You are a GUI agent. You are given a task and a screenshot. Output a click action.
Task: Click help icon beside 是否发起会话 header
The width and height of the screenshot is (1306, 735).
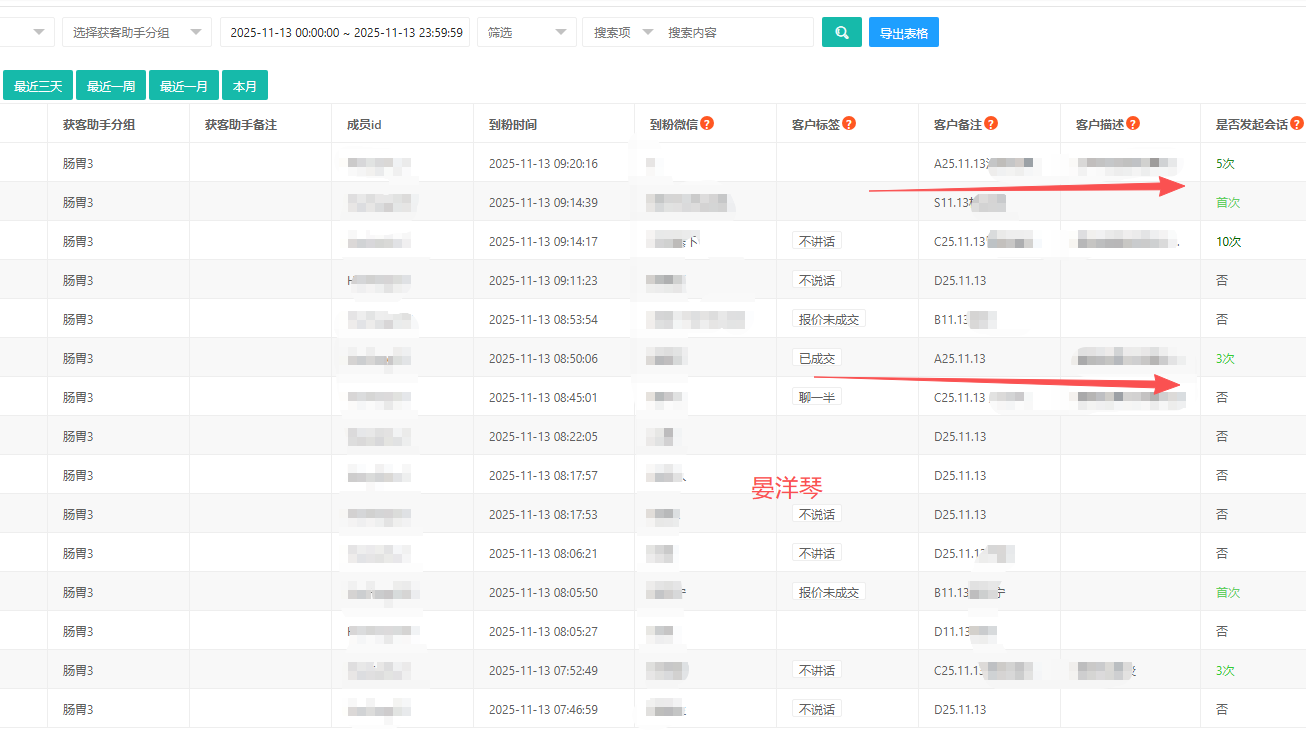tap(1297, 124)
